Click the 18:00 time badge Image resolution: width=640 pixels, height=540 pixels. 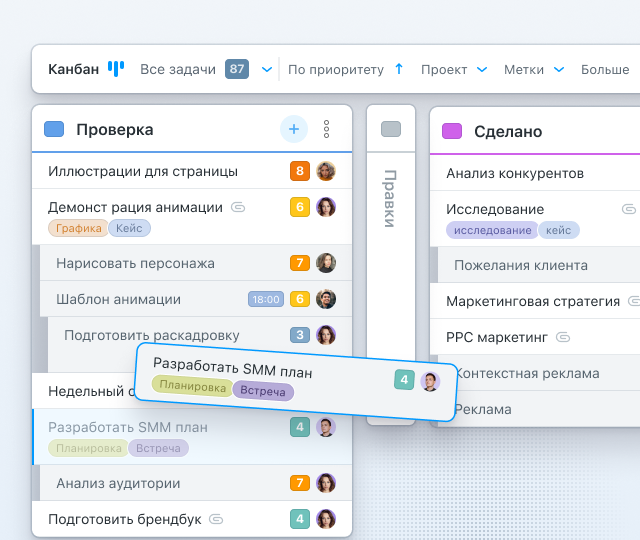[x=265, y=299]
